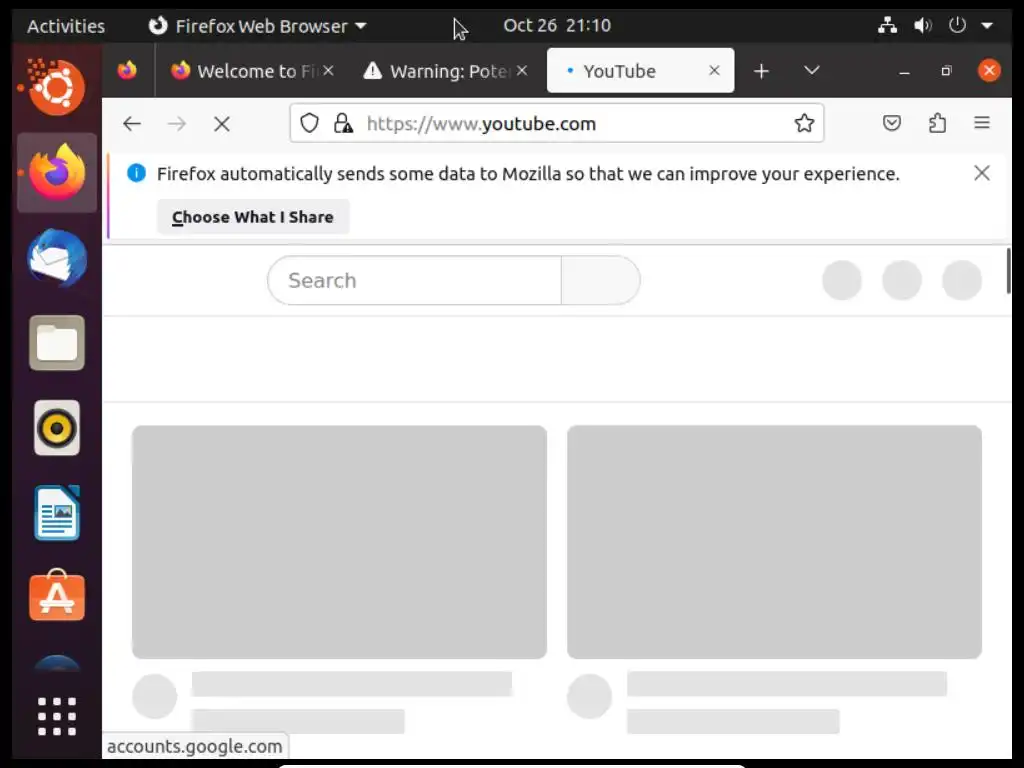Launch LibreOffice Writer from the dock
The image size is (1024, 768).
[57, 513]
